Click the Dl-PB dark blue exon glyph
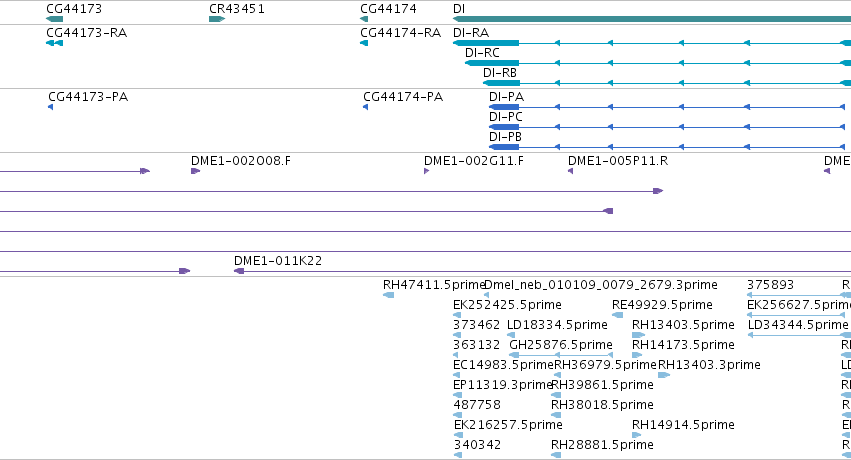Image resolution: width=851 pixels, height=460 pixels. point(504,147)
